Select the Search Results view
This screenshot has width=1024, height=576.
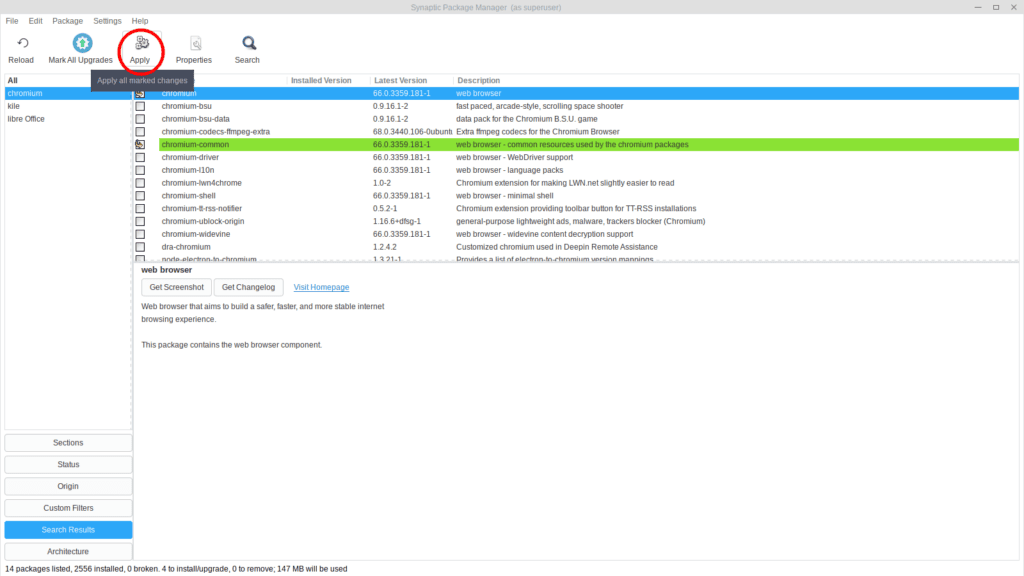point(68,530)
